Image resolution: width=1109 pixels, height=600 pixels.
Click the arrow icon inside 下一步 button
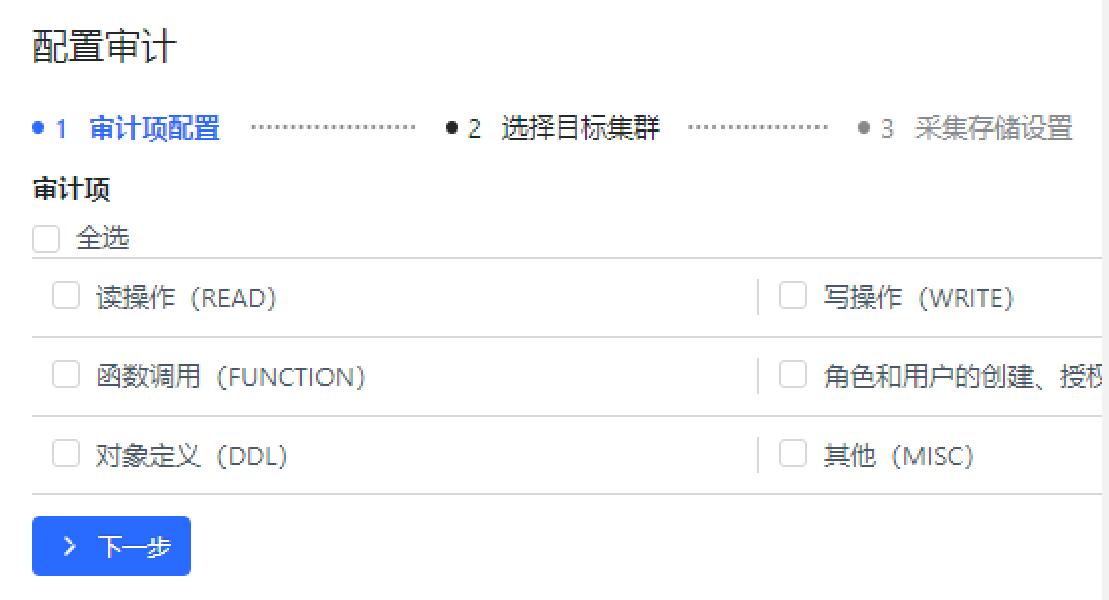(69, 546)
